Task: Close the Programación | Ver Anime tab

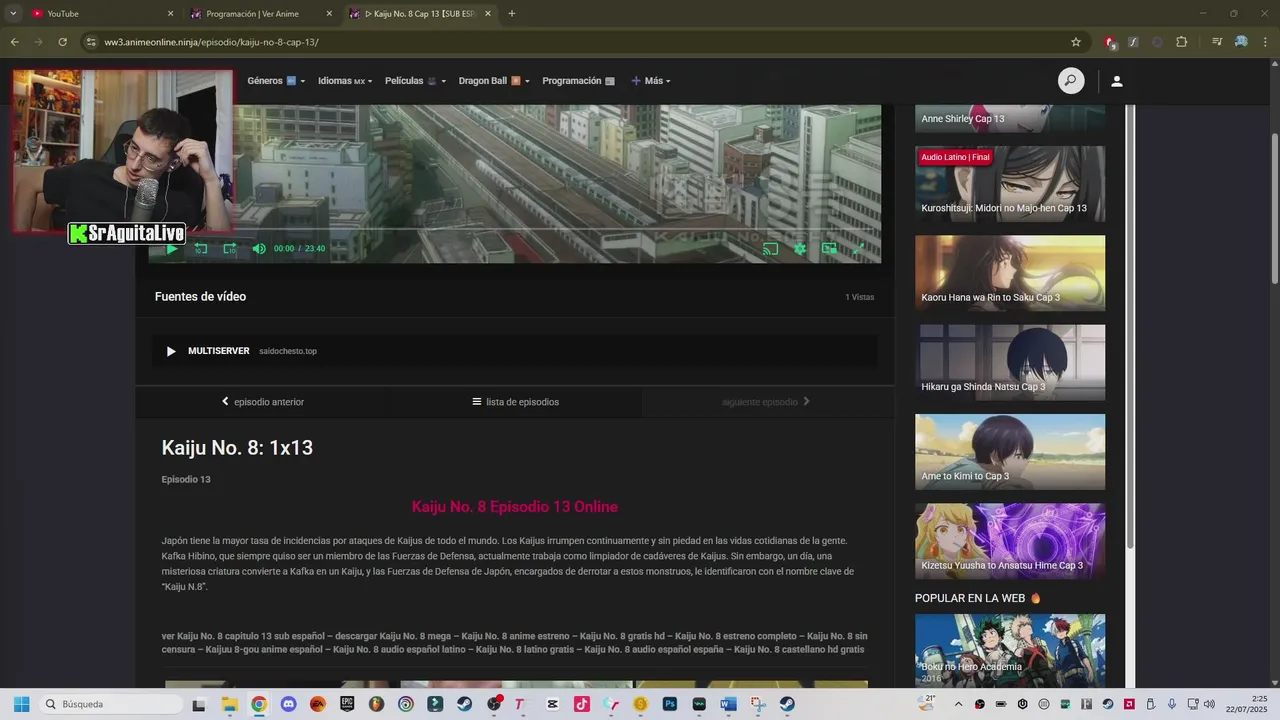Action: 329,14
